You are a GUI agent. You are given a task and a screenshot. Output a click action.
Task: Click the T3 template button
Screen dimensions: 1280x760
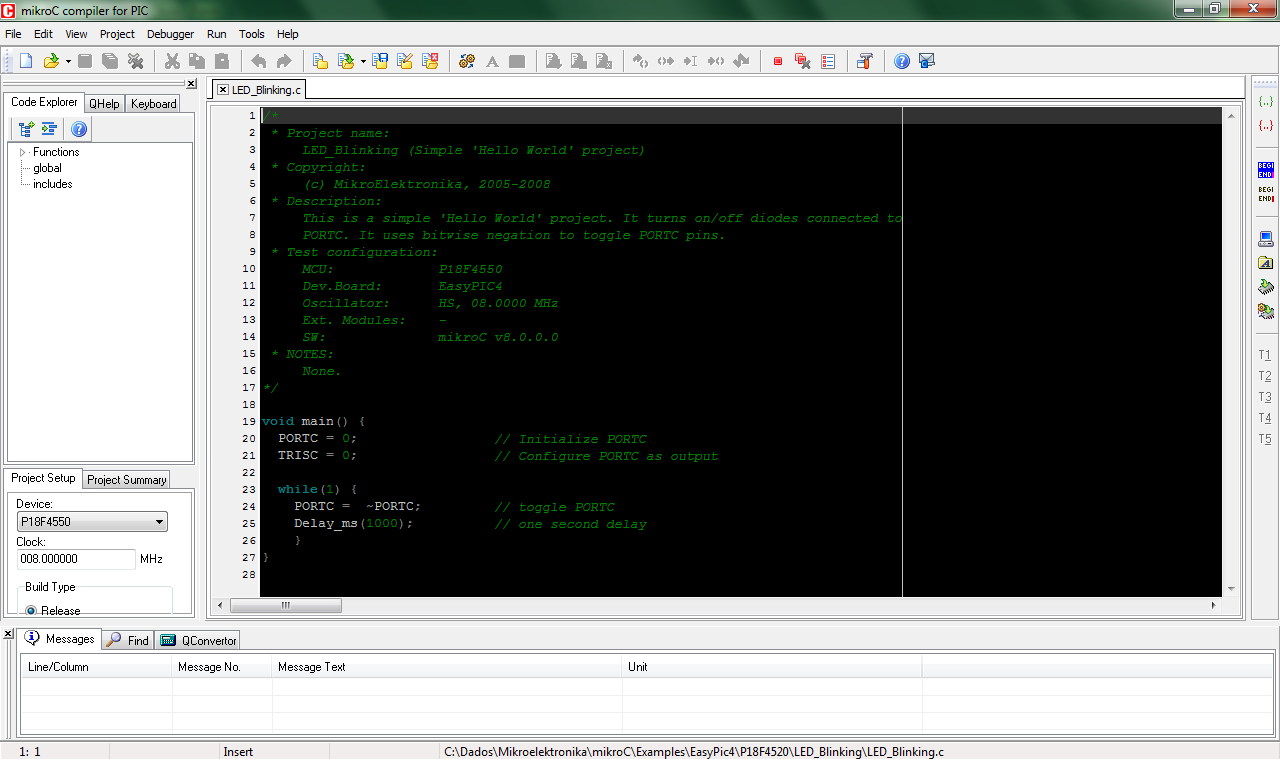[1265, 397]
